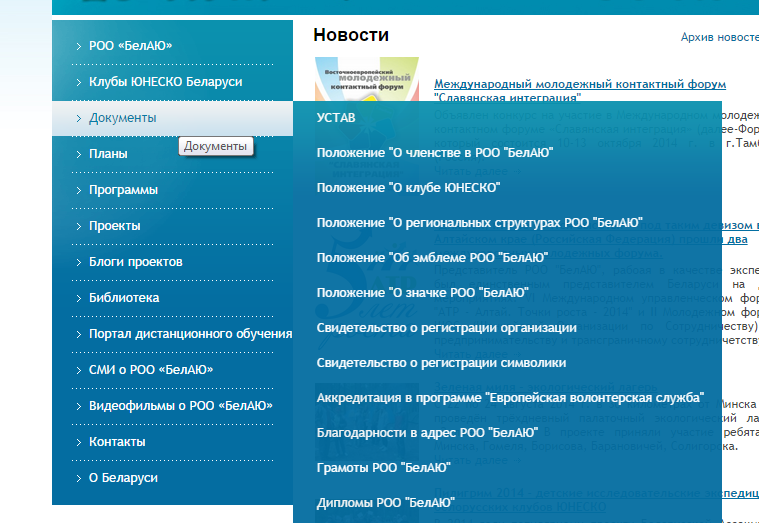Screen dimensions: 759x523
Task: Click the chevron arrow beside Документы
Action: (79, 119)
